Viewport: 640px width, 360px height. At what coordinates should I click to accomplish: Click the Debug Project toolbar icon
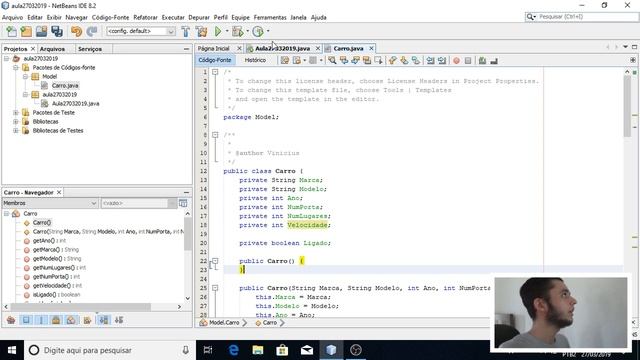pos(238,31)
